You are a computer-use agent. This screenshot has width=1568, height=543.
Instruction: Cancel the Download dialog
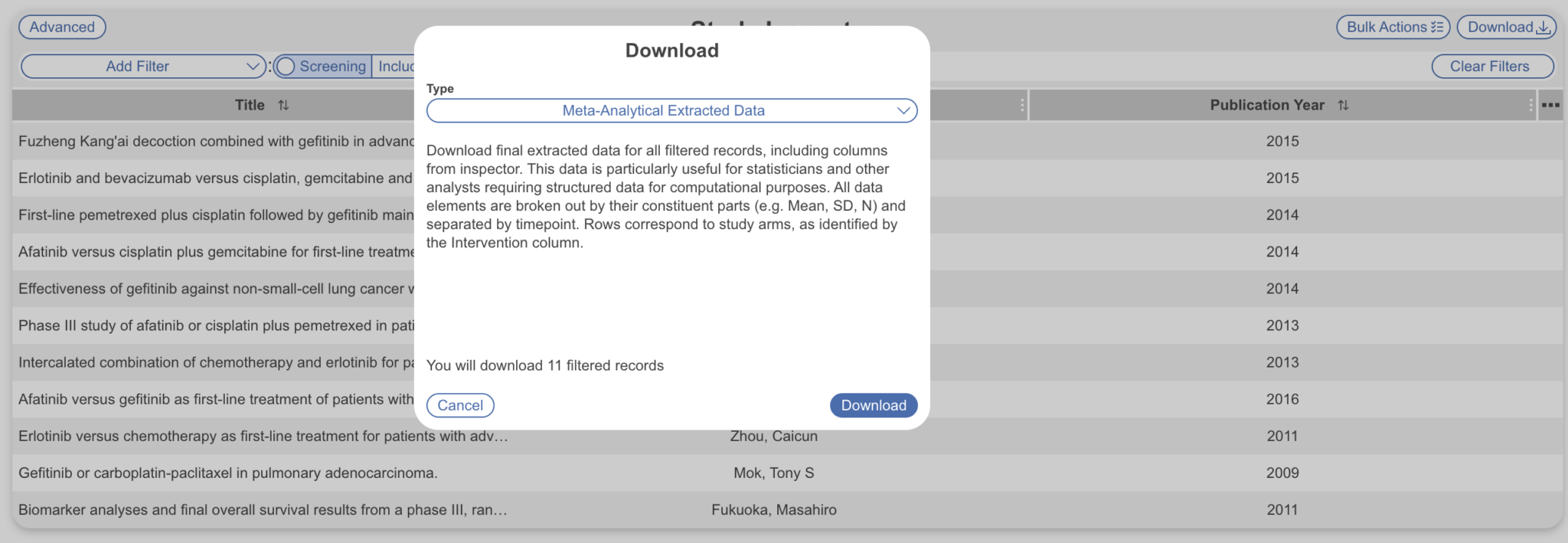(x=460, y=405)
